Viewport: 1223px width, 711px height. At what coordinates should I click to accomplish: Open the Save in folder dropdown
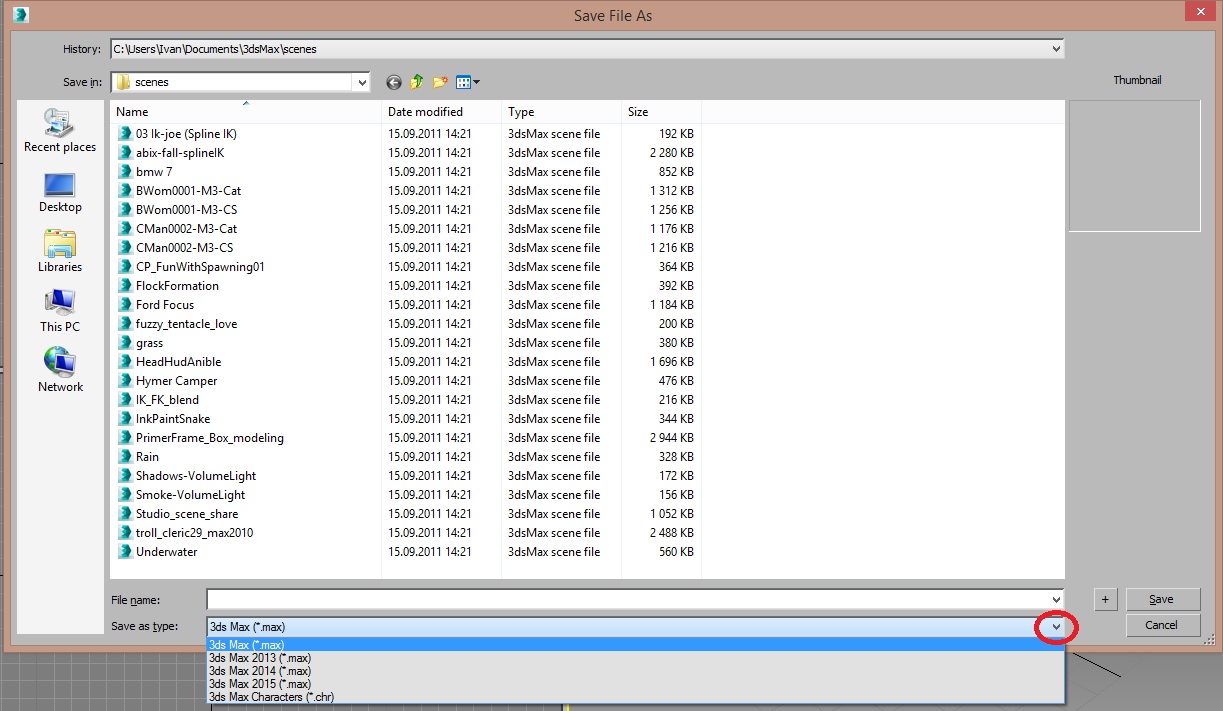pos(362,83)
